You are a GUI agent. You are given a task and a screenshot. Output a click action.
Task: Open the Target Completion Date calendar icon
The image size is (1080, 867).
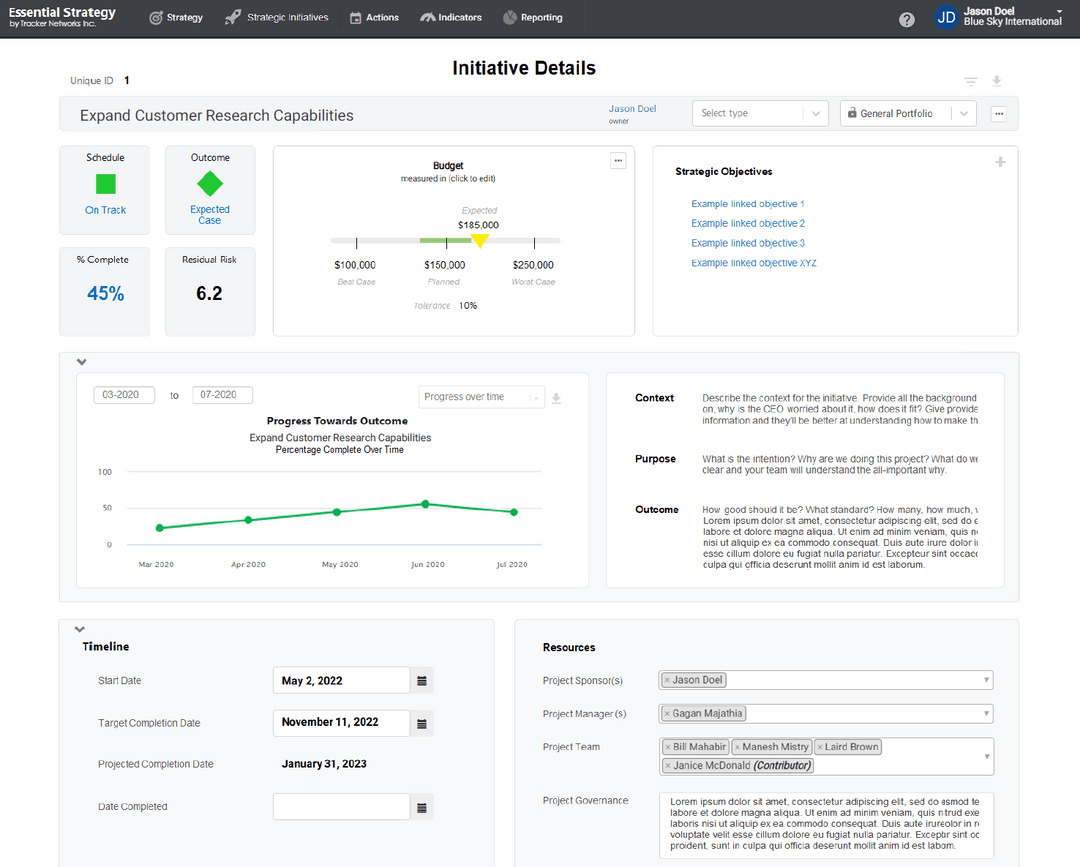(x=421, y=722)
